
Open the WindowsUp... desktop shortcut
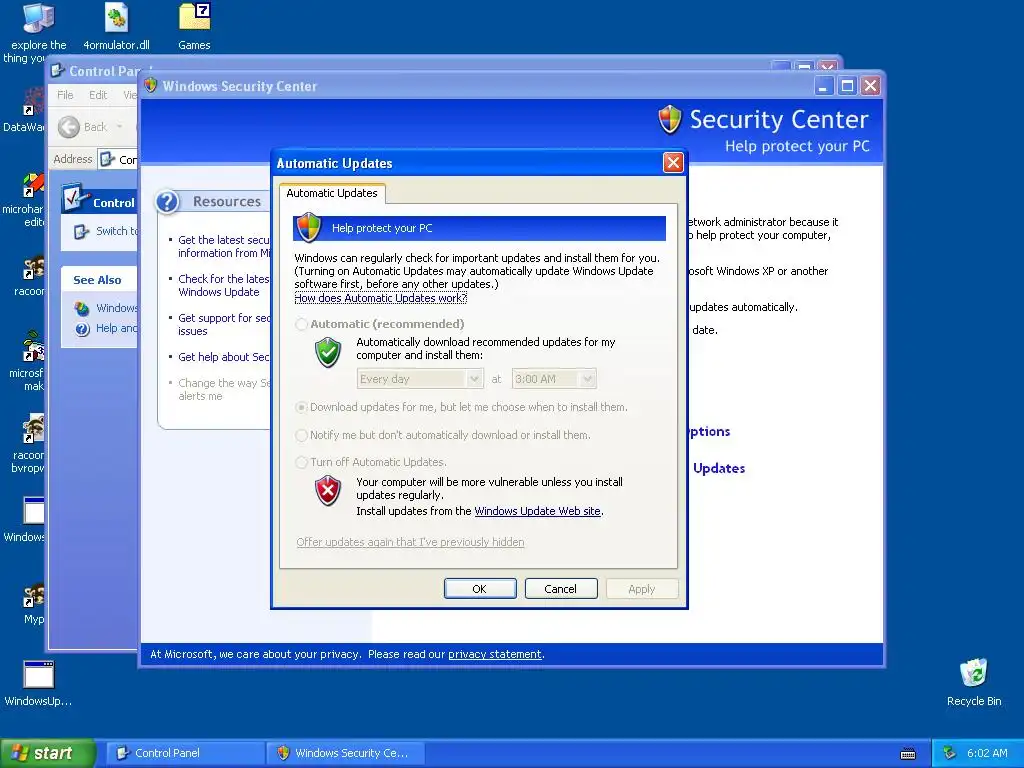(38, 683)
